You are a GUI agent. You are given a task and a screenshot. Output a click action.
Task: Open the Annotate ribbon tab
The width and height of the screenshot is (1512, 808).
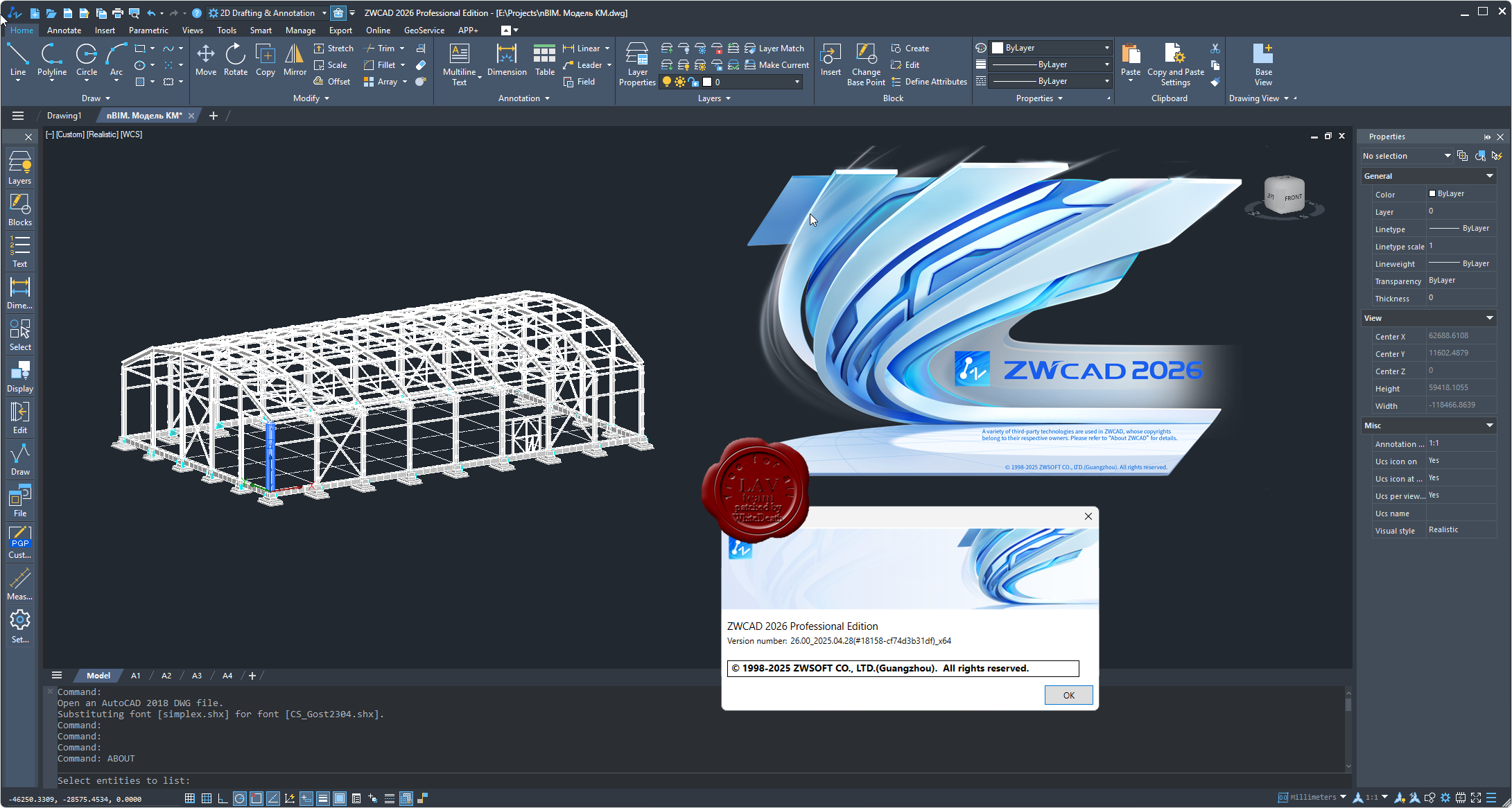pyautogui.click(x=64, y=30)
